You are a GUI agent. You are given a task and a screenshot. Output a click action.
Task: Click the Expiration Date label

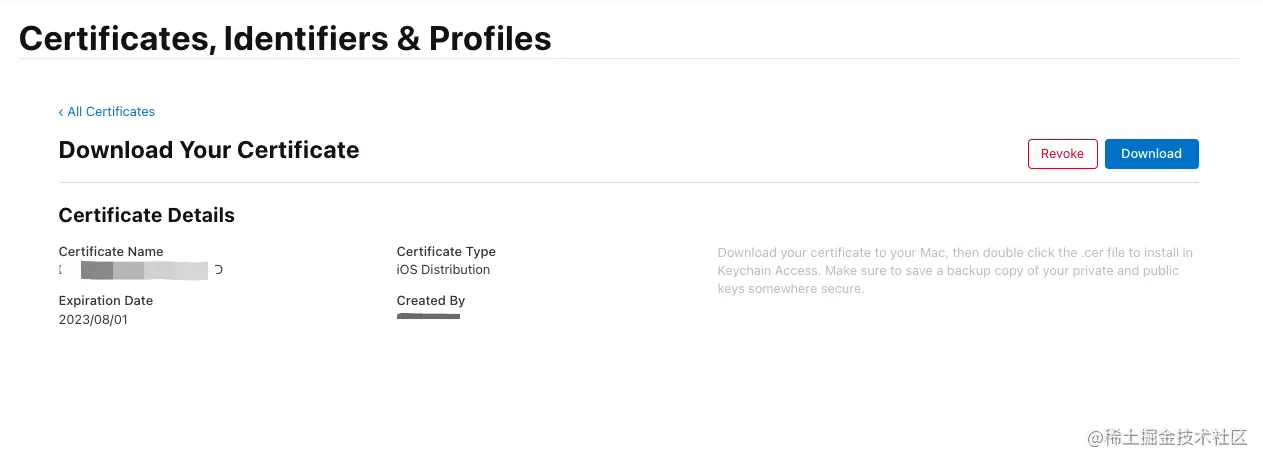(x=106, y=301)
